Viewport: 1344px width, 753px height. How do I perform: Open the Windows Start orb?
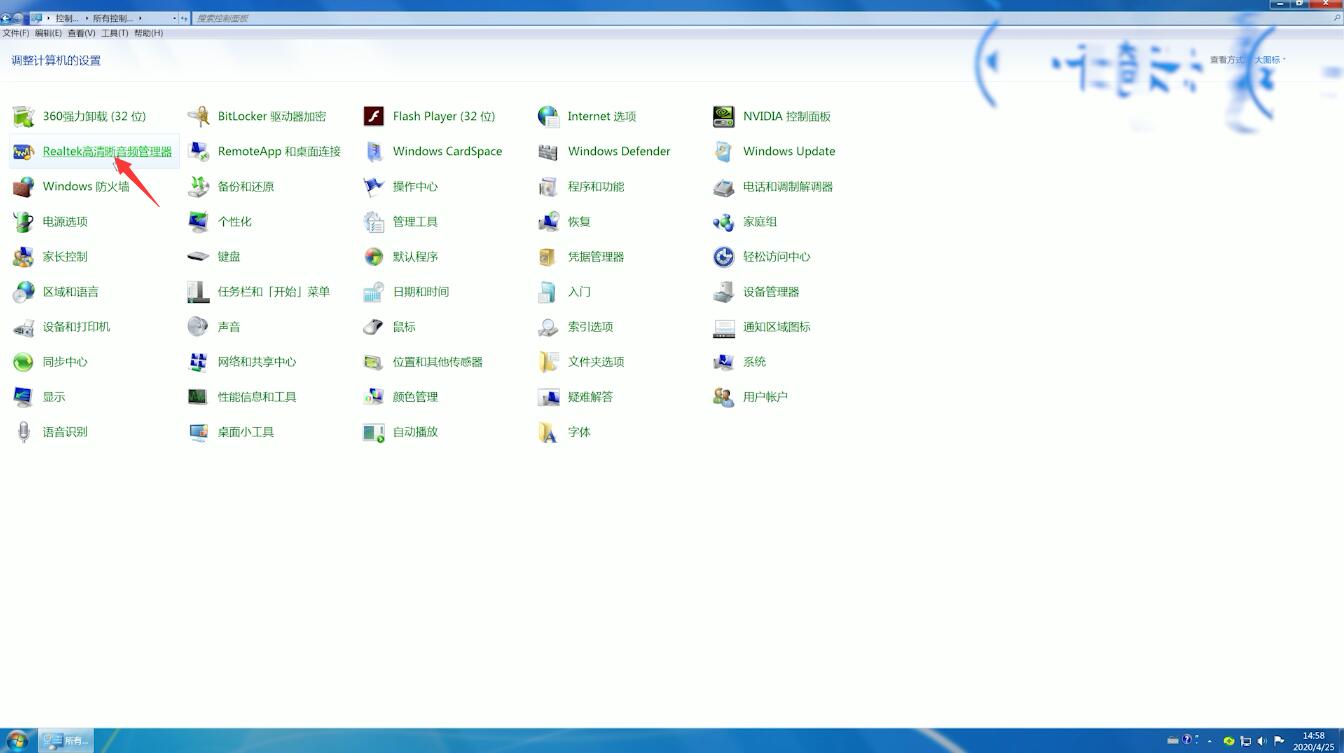[x=18, y=741]
